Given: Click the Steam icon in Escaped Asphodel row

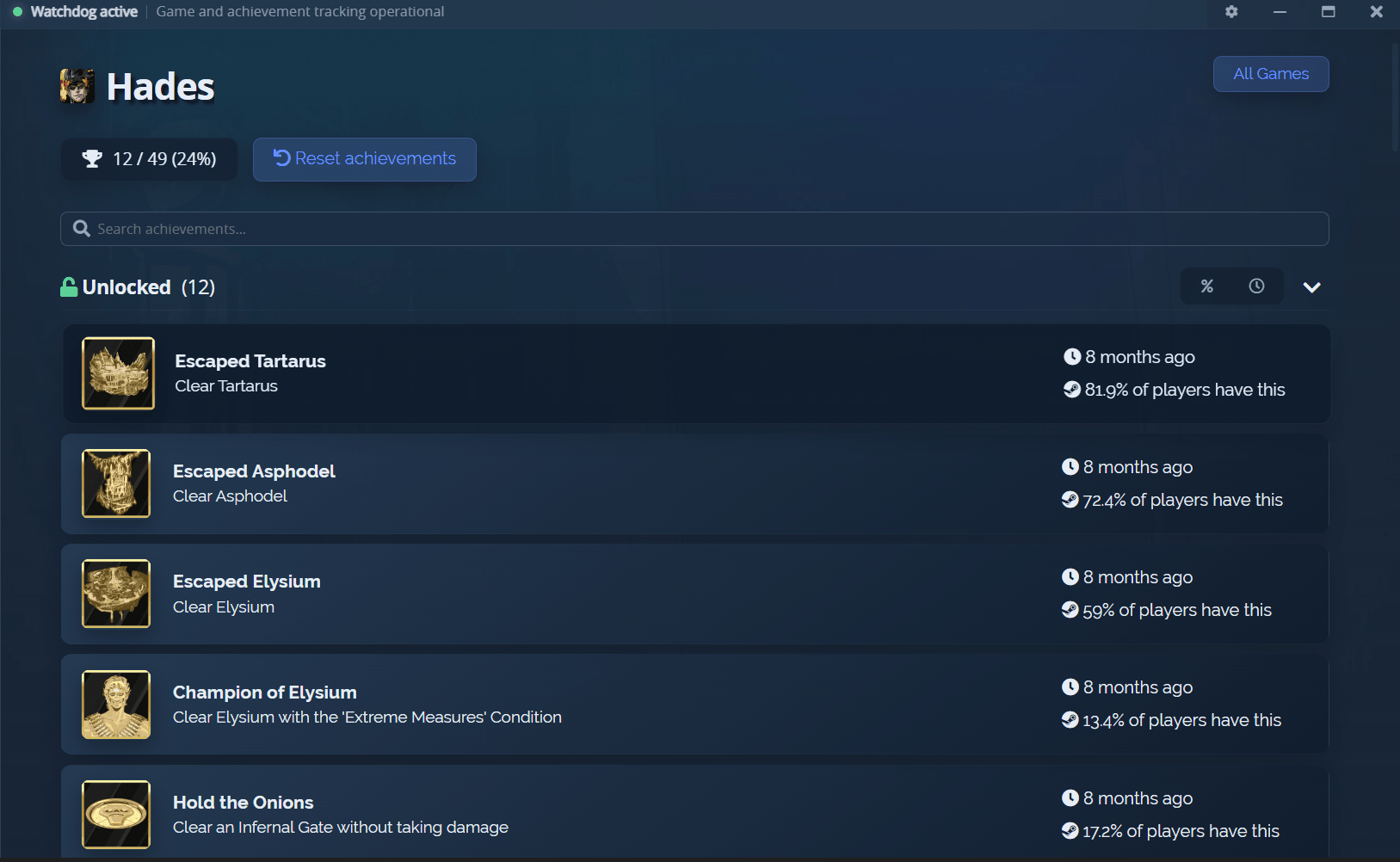Looking at the screenshot, I should (x=1070, y=500).
